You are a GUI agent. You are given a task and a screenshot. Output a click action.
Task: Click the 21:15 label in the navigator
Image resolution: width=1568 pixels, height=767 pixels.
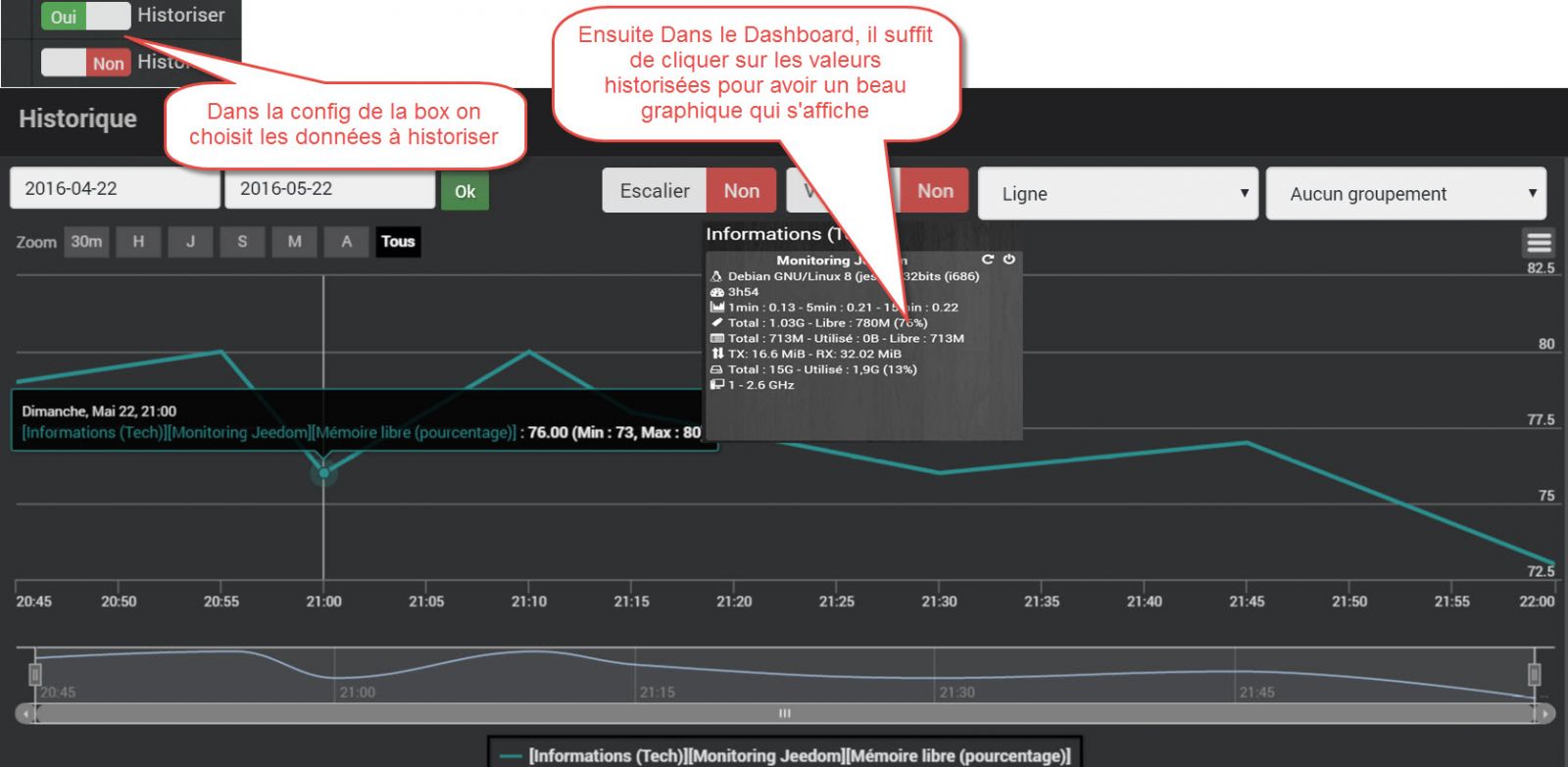pos(658,693)
